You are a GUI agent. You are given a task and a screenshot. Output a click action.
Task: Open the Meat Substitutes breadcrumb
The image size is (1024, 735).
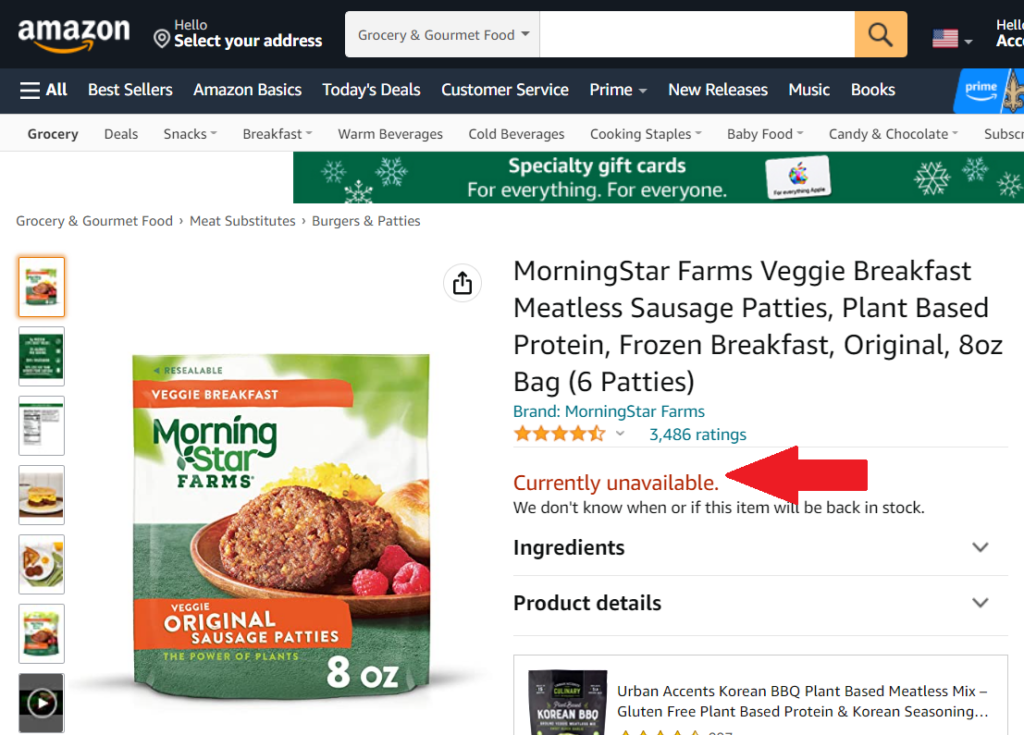click(x=242, y=221)
